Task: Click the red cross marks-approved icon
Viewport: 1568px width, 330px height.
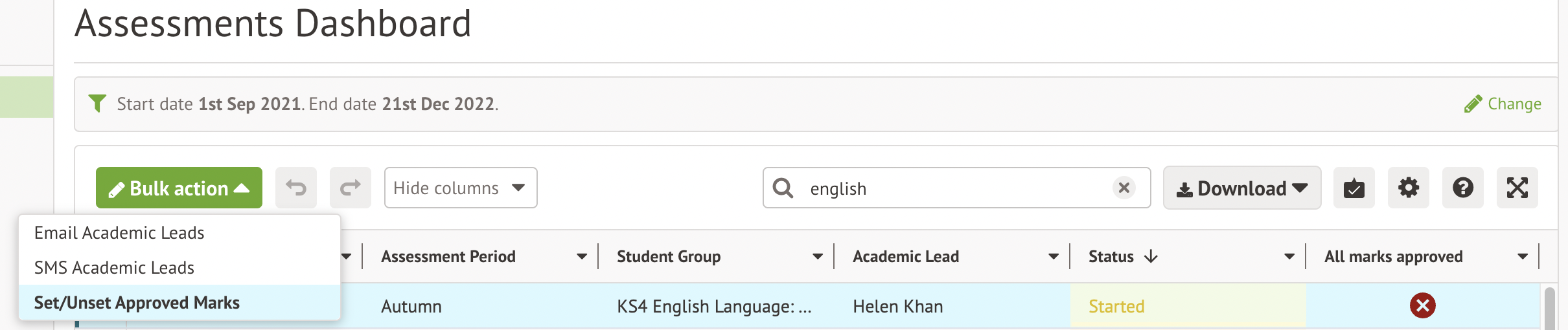Action: point(1422,305)
